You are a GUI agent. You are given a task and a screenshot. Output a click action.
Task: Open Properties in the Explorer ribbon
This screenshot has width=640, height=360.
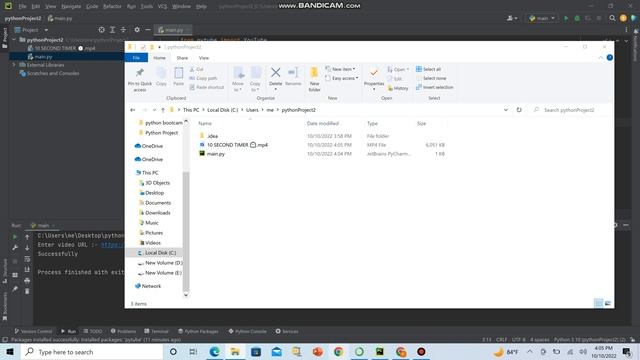[374, 78]
